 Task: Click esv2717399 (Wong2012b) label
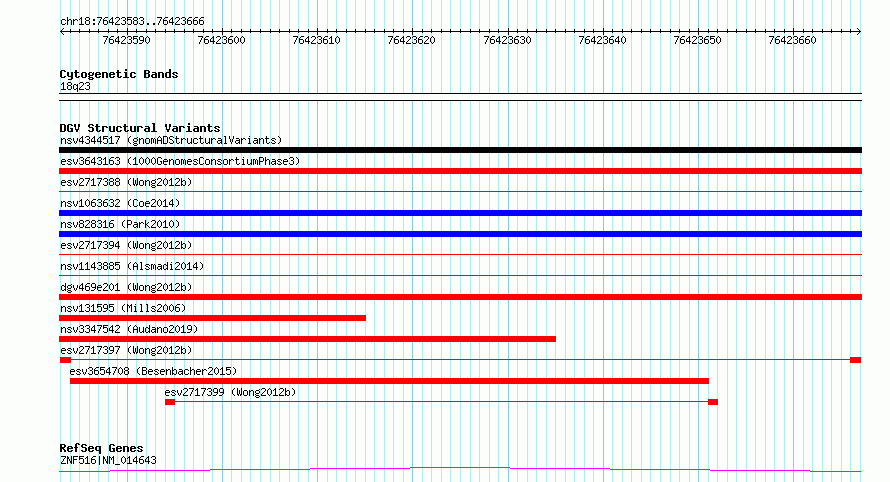point(230,392)
